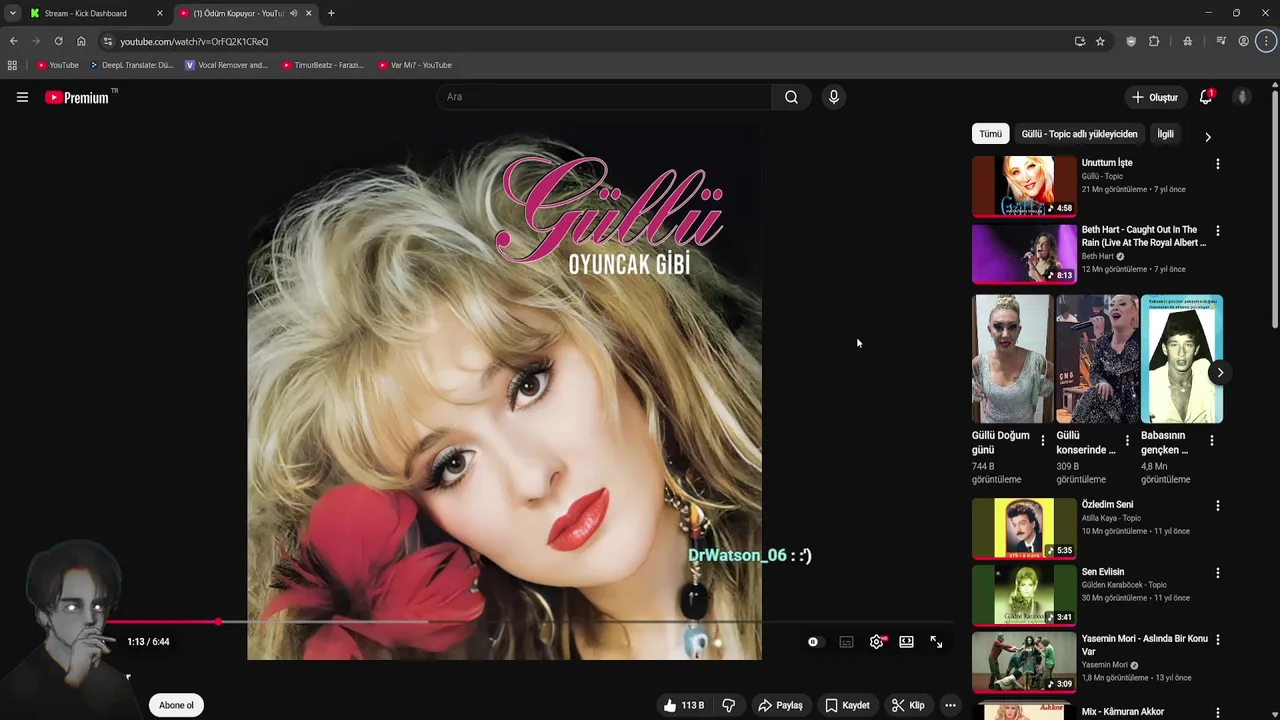Viewport: 1280px width, 720px height.
Task: Click the Klip clip button
Action: click(x=908, y=705)
